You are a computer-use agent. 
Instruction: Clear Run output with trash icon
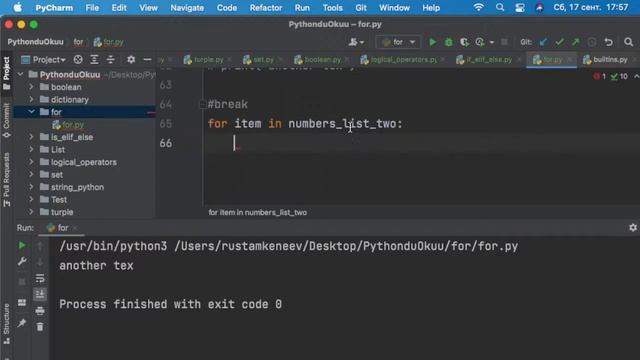point(40,327)
